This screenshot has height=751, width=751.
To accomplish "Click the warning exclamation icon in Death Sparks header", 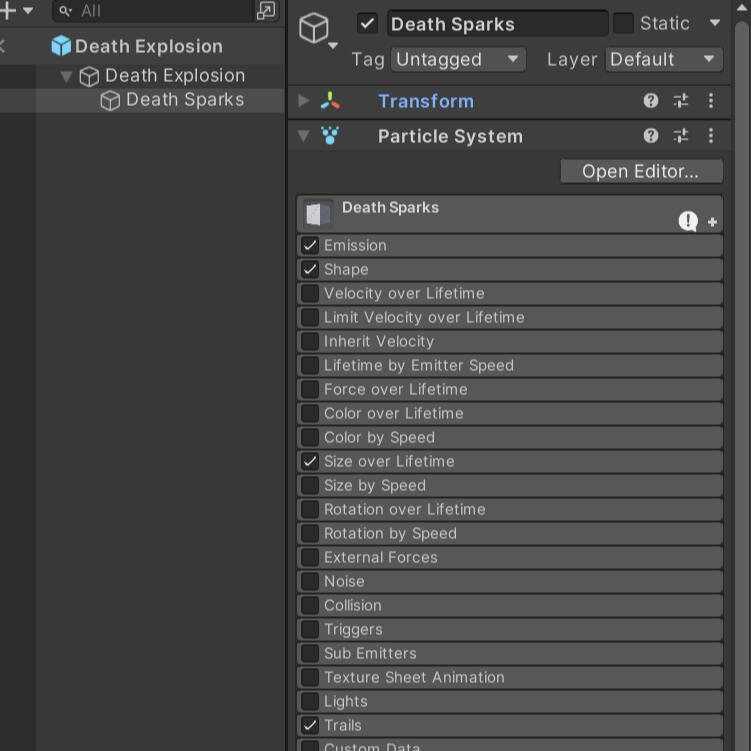I will pos(688,221).
